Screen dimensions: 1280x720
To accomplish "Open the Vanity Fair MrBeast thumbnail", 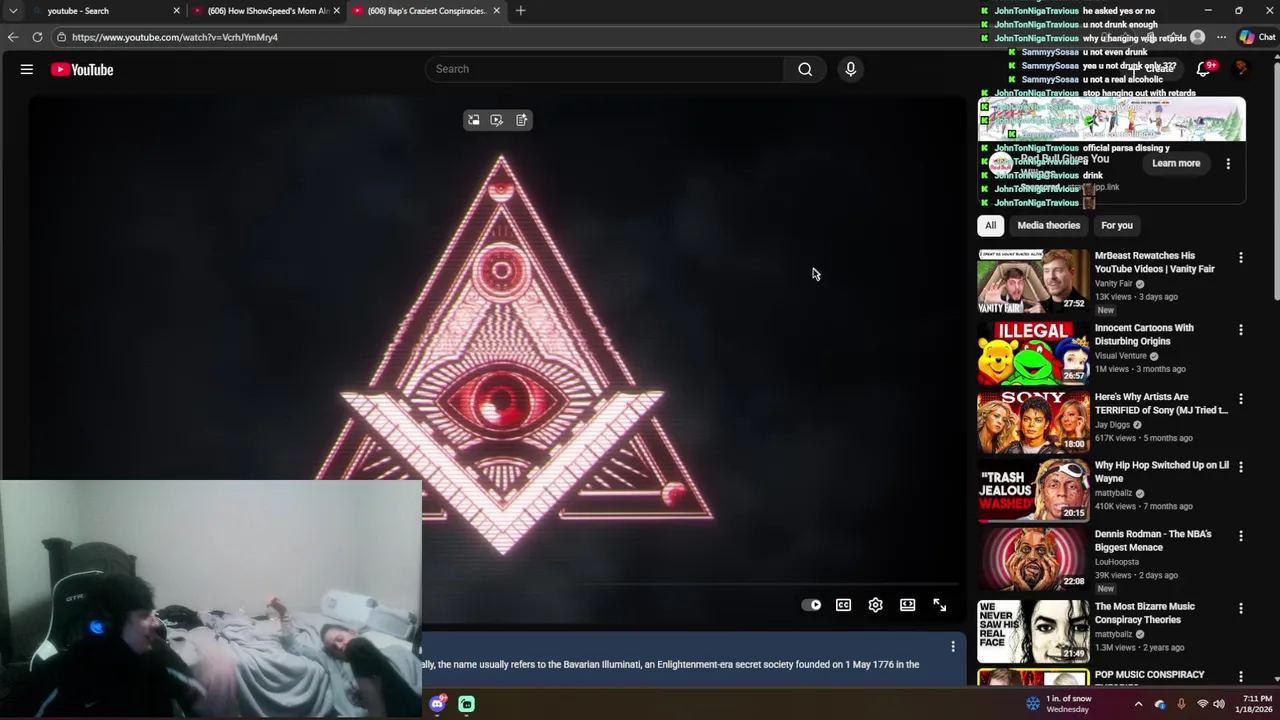I will (1033, 281).
